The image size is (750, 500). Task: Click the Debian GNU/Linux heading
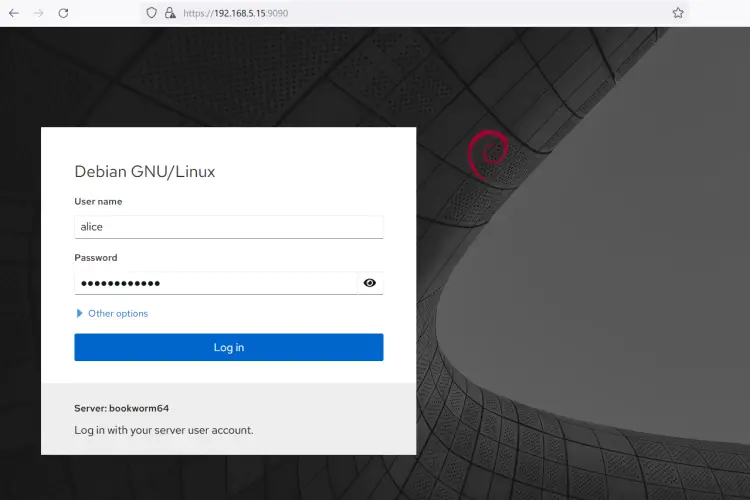pyautogui.click(x=145, y=171)
